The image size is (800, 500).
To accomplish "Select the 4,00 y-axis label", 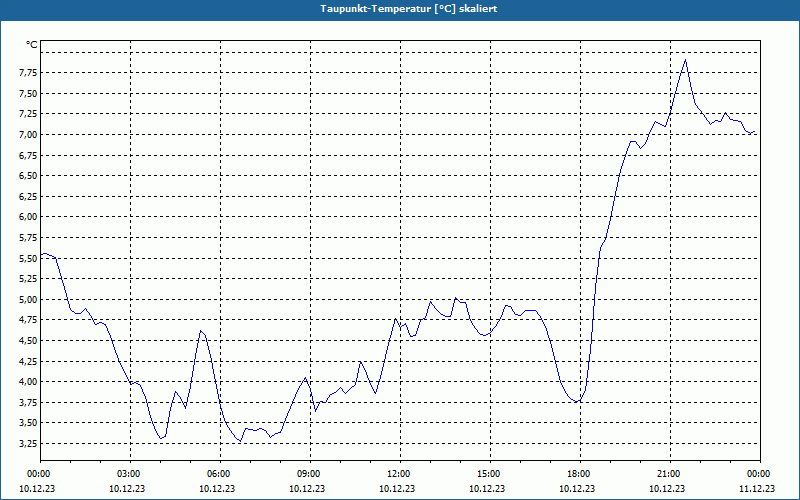I will pyautogui.click(x=28, y=382).
